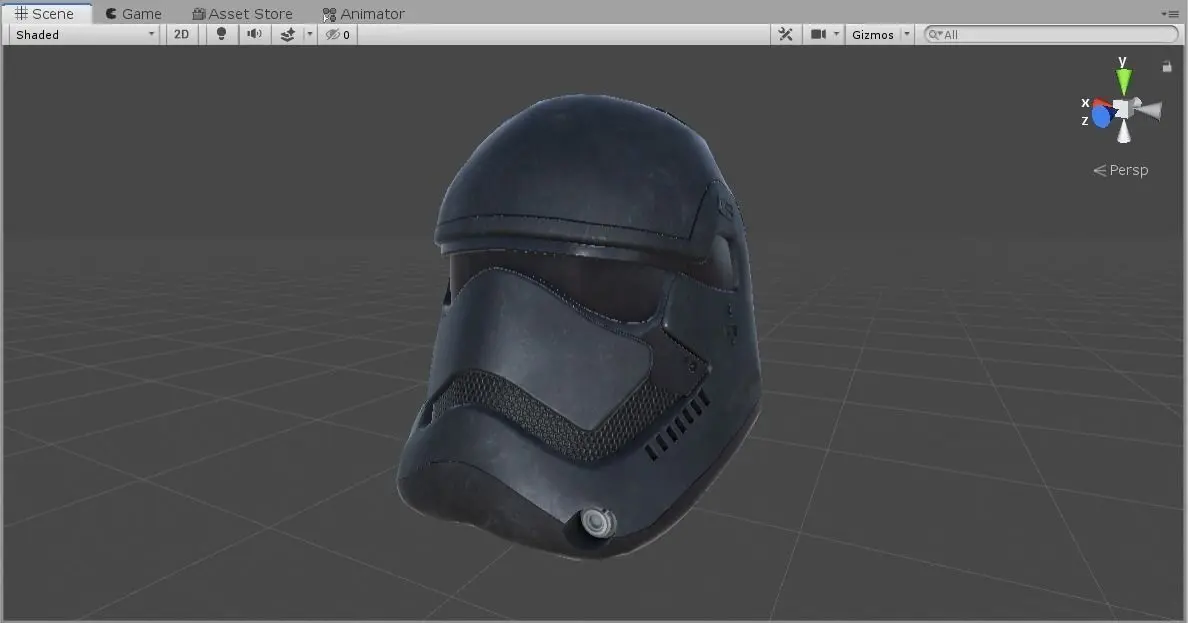This screenshot has width=1188, height=623.
Task: Click the scene search field
Action: click(1051, 35)
